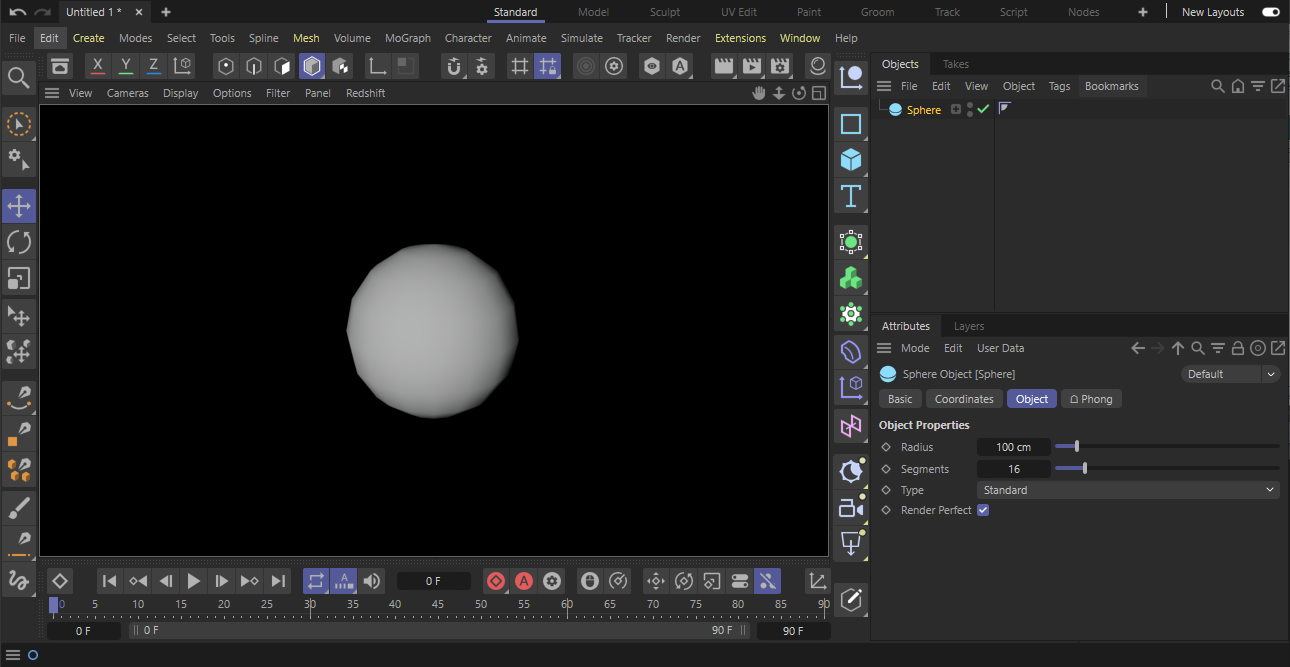This screenshot has width=1290, height=667.
Task: Select the Scale tool
Action: tap(19, 278)
